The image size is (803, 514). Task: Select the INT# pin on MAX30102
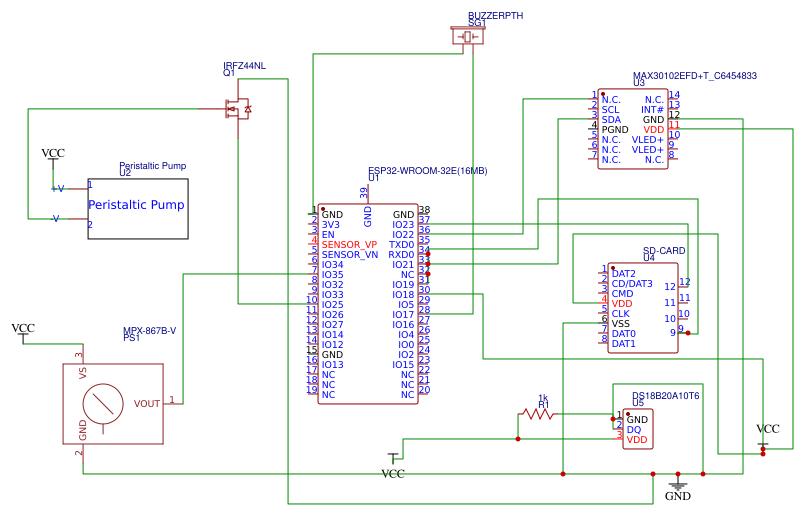pos(652,110)
